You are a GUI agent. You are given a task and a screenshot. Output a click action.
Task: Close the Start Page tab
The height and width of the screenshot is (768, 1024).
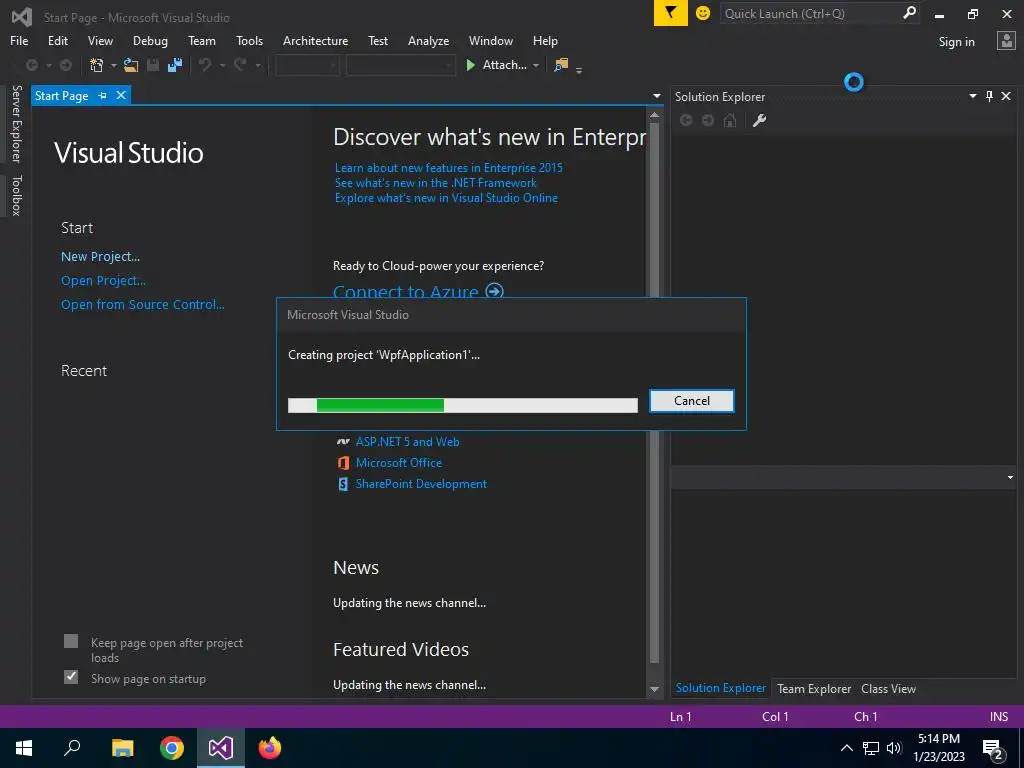click(x=121, y=95)
